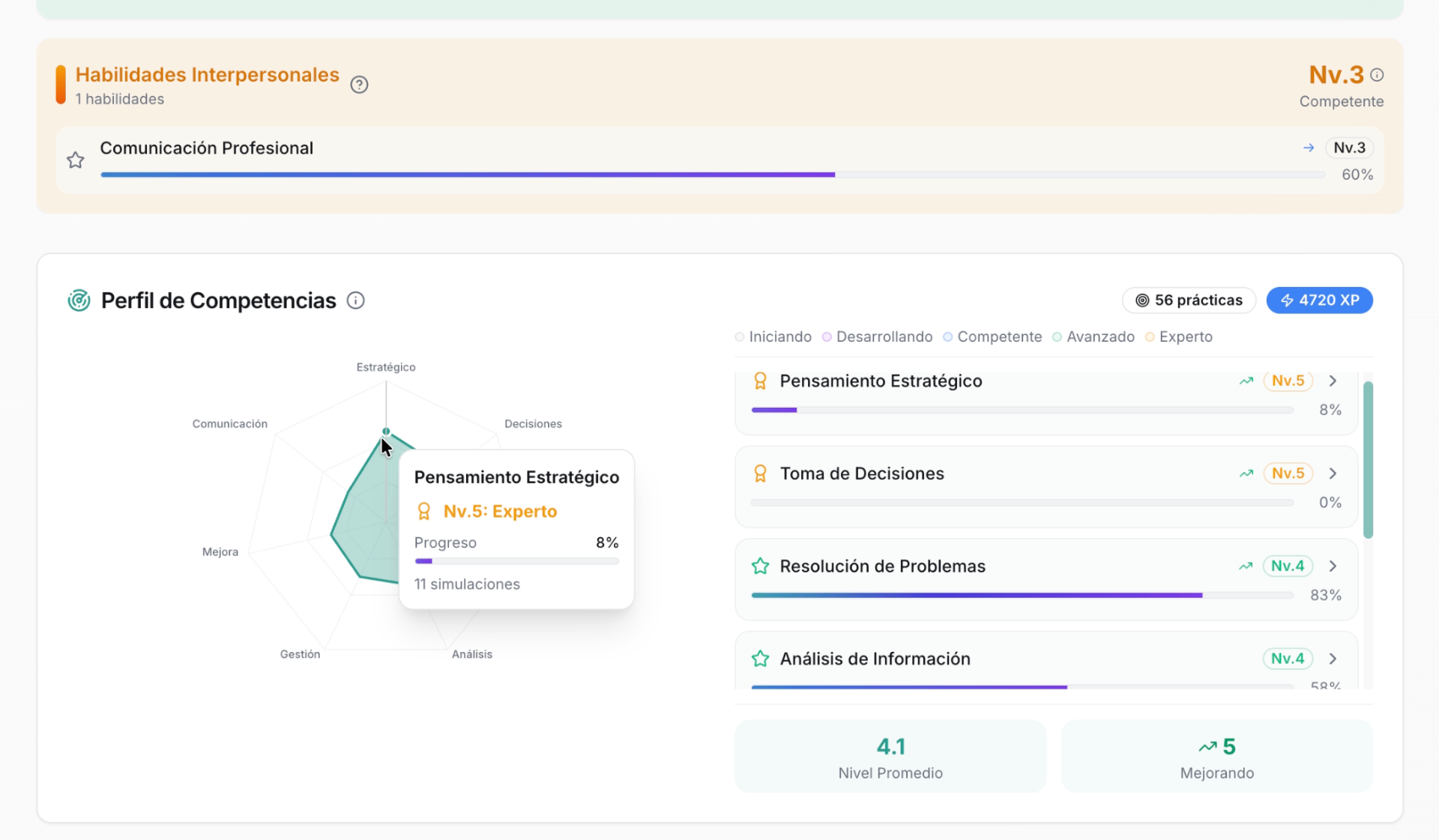Click the Comunicación Profesional progress bar
The image size is (1439, 840).
coord(713,175)
